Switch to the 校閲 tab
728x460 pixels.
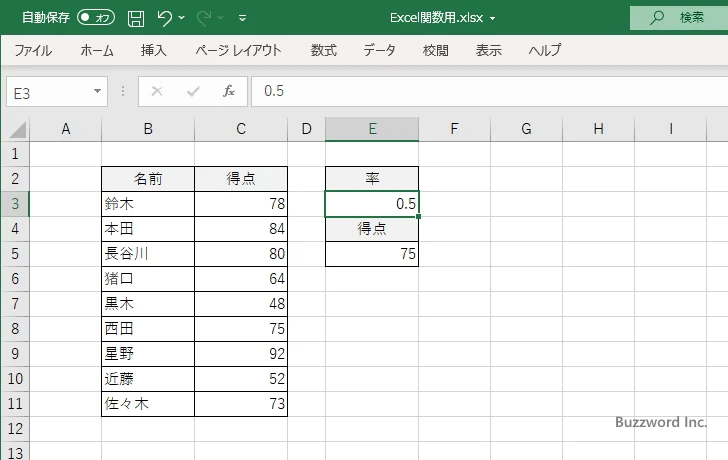[436, 50]
